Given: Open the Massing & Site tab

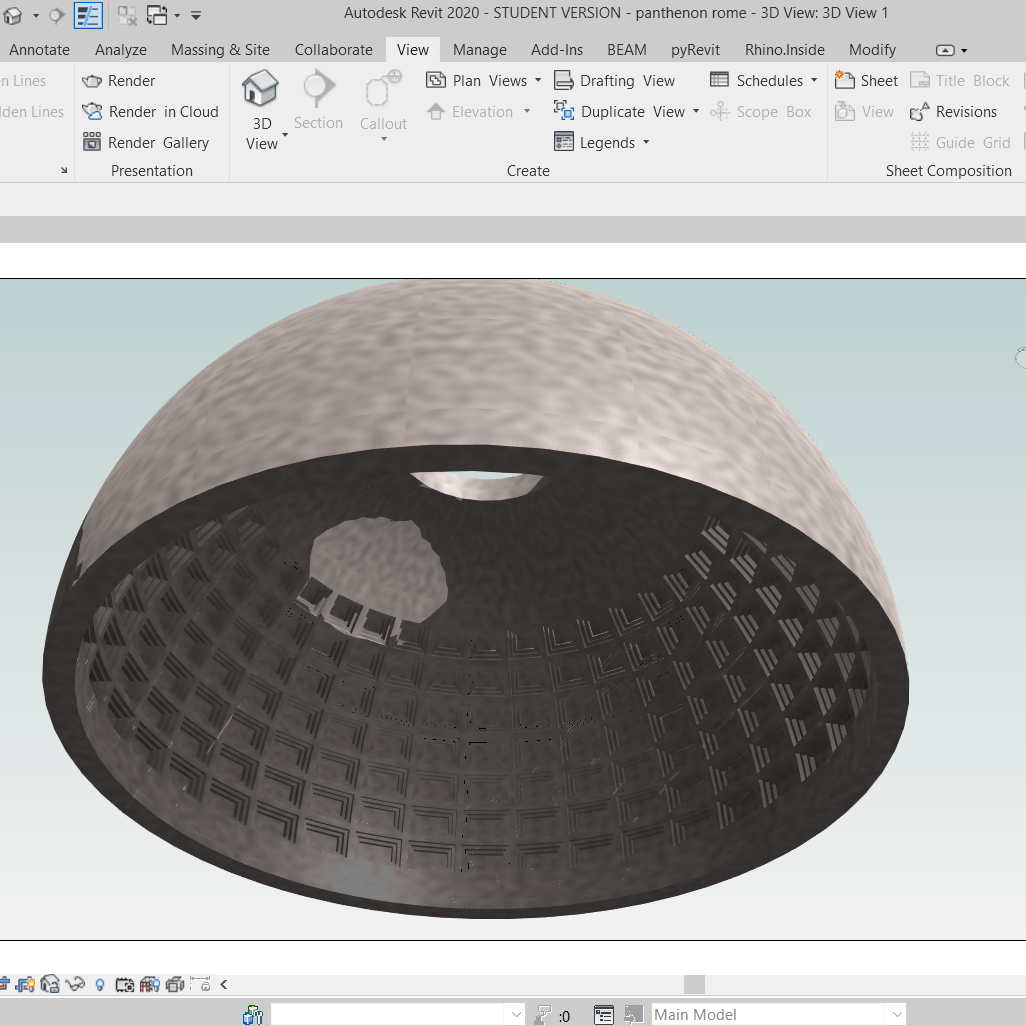Looking at the screenshot, I should coord(220,50).
